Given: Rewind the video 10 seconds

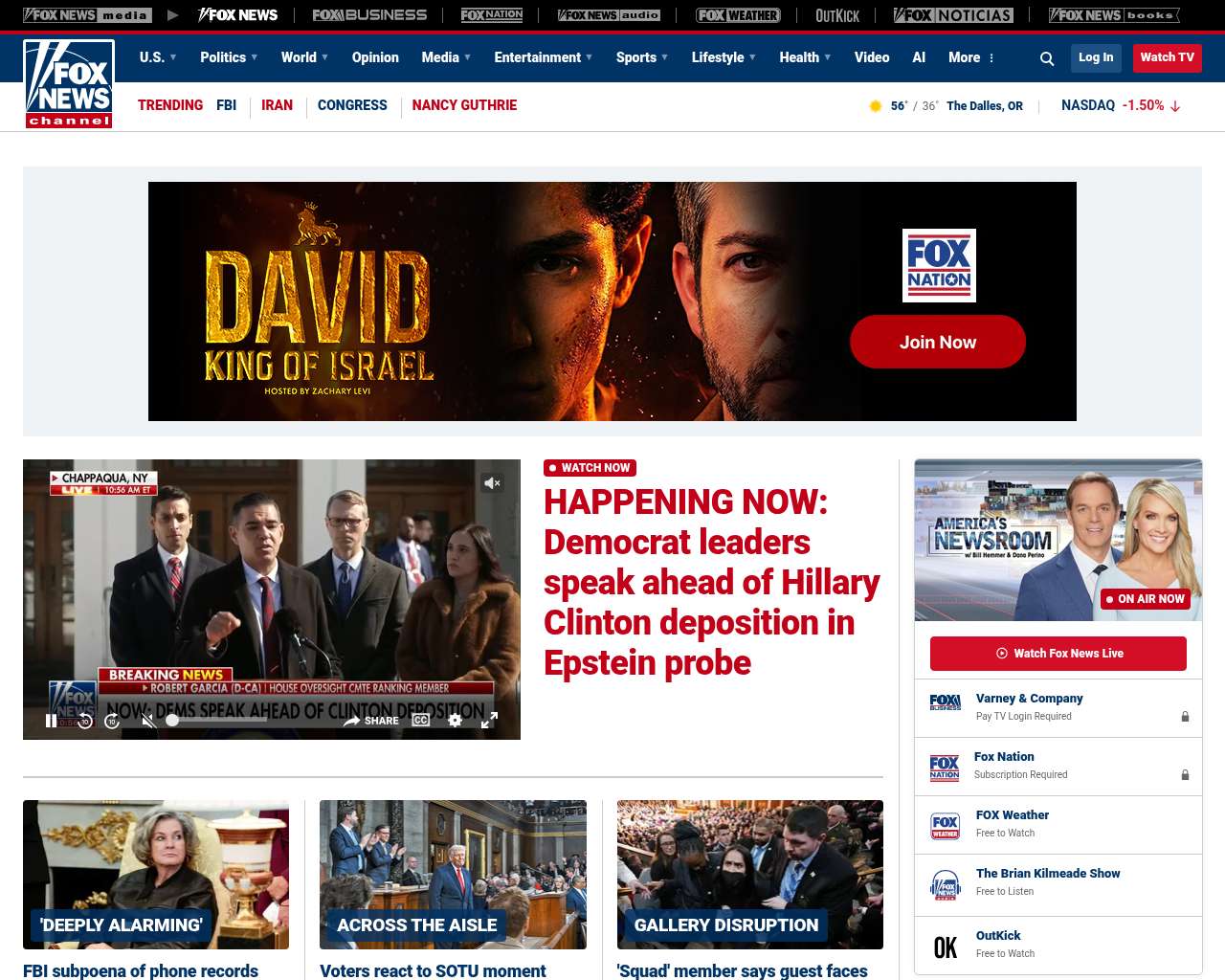Looking at the screenshot, I should 85,721.
